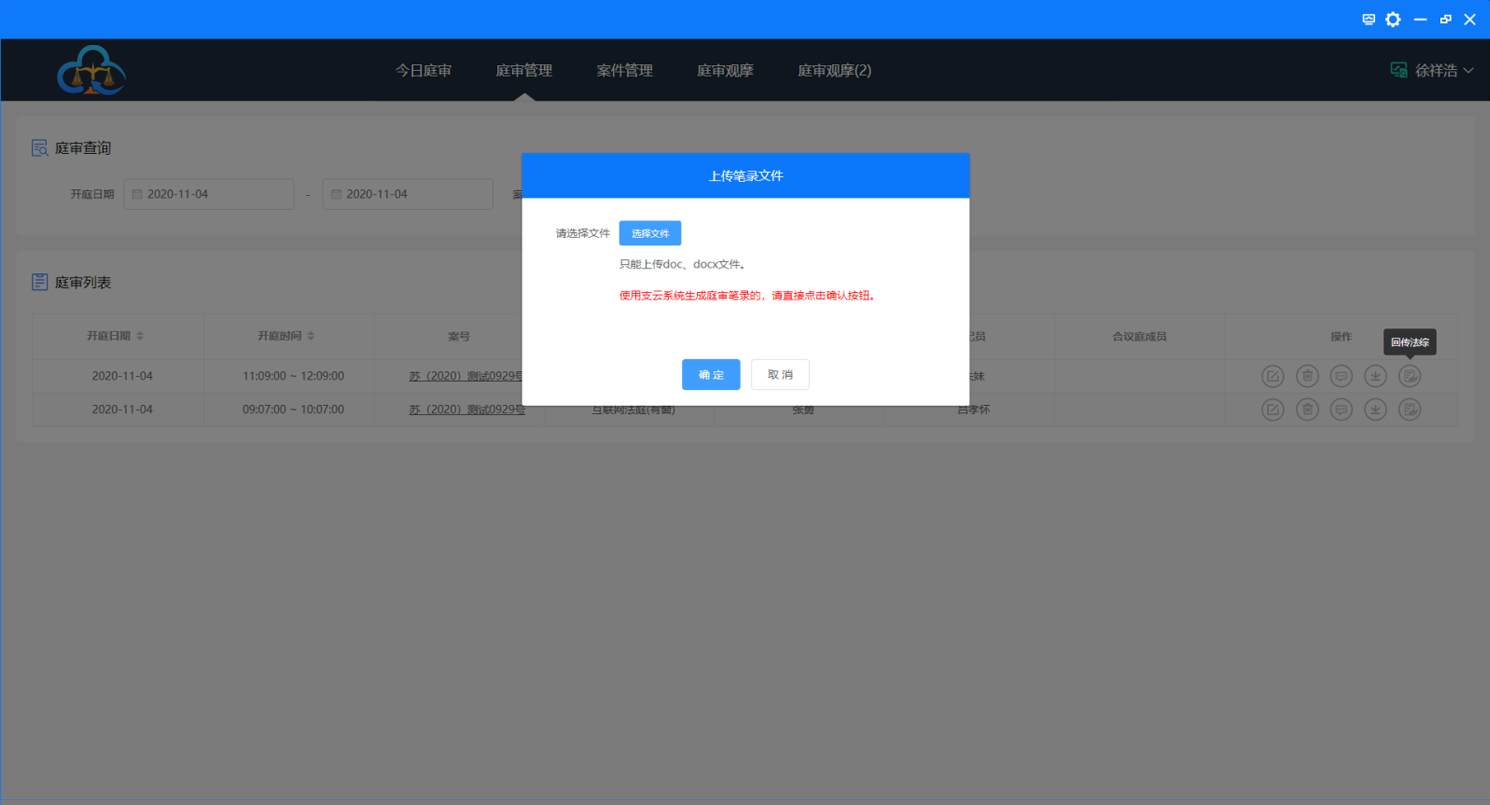
Task: Open the message bubble icon in second row
Action: pos(1341,409)
